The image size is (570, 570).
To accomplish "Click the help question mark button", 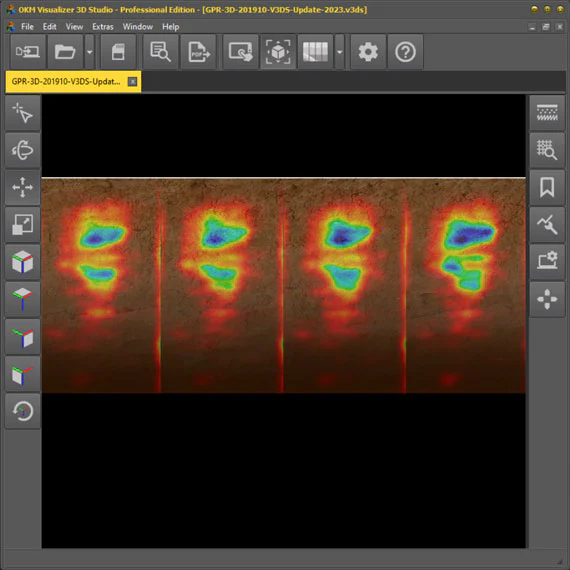I will click(405, 52).
